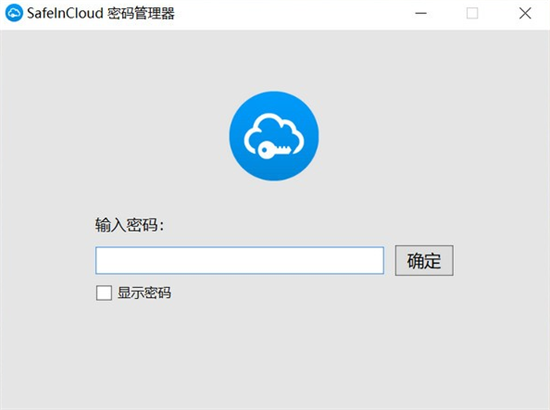Confirm the password with the OK button
The image size is (550, 410).
coord(424,261)
